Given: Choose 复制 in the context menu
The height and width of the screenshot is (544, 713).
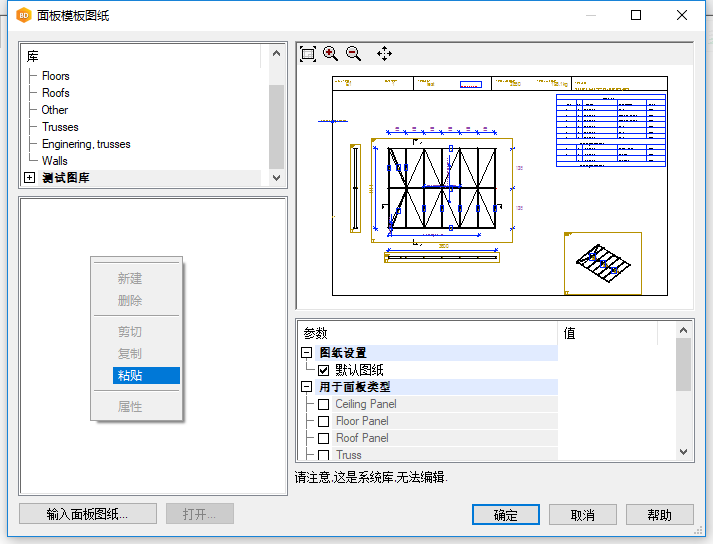Looking at the screenshot, I should [x=130, y=353].
